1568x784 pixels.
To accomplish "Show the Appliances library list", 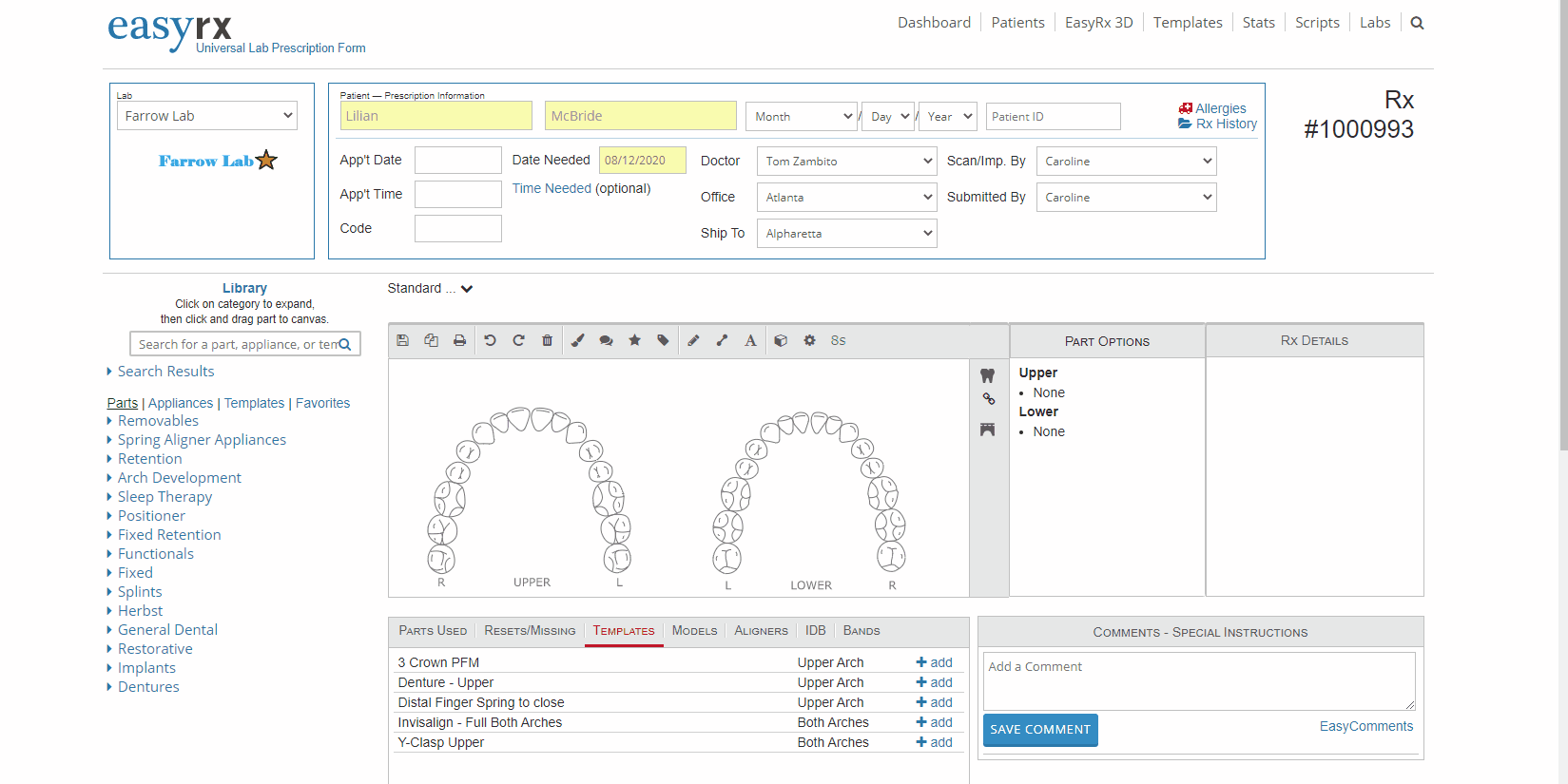I will pyautogui.click(x=181, y=403).
